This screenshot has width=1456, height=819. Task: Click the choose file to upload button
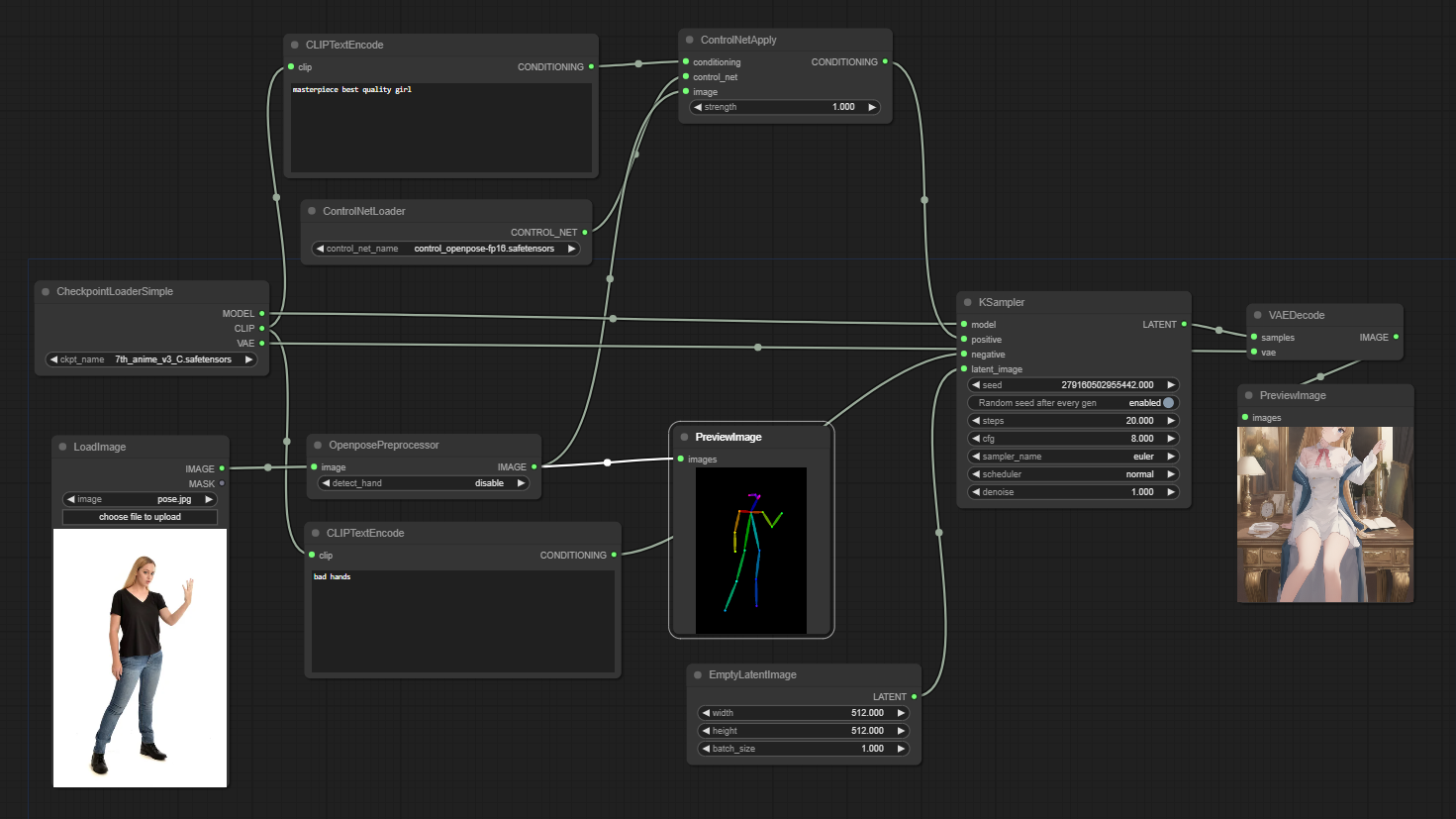140,517
